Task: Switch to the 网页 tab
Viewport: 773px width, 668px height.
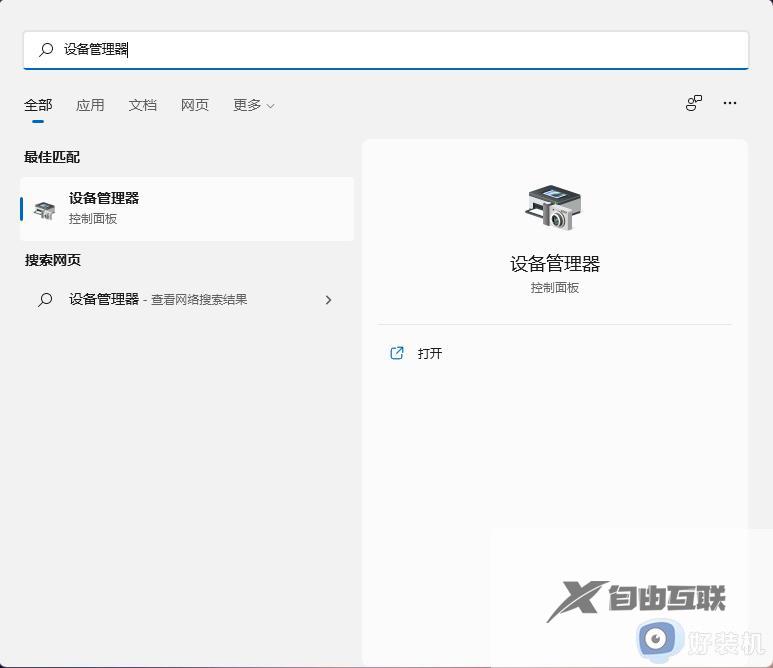Action: click(x=195, y=105)
